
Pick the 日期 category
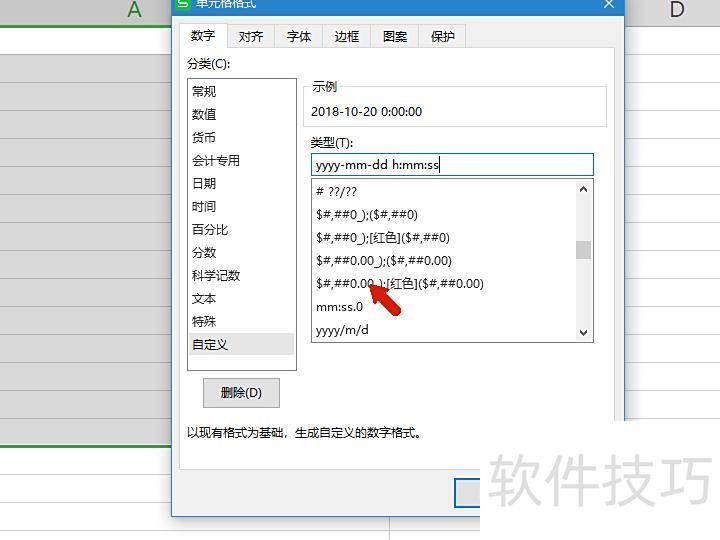[x=204, y=183]
